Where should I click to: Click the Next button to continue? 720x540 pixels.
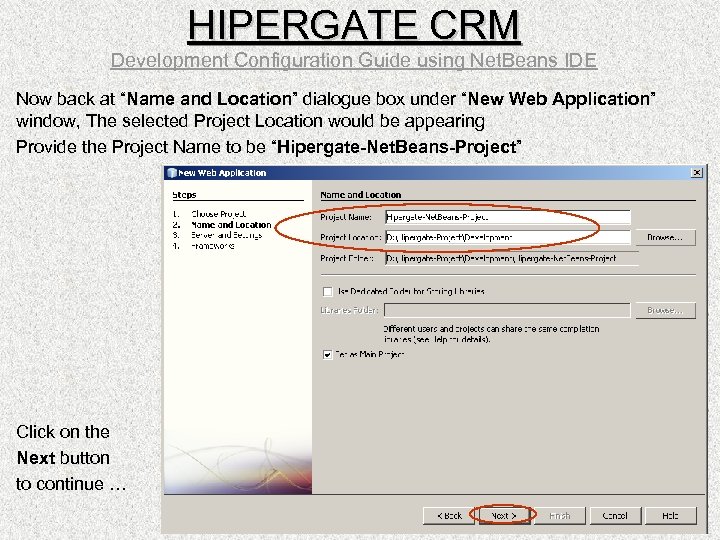[504, 516]
